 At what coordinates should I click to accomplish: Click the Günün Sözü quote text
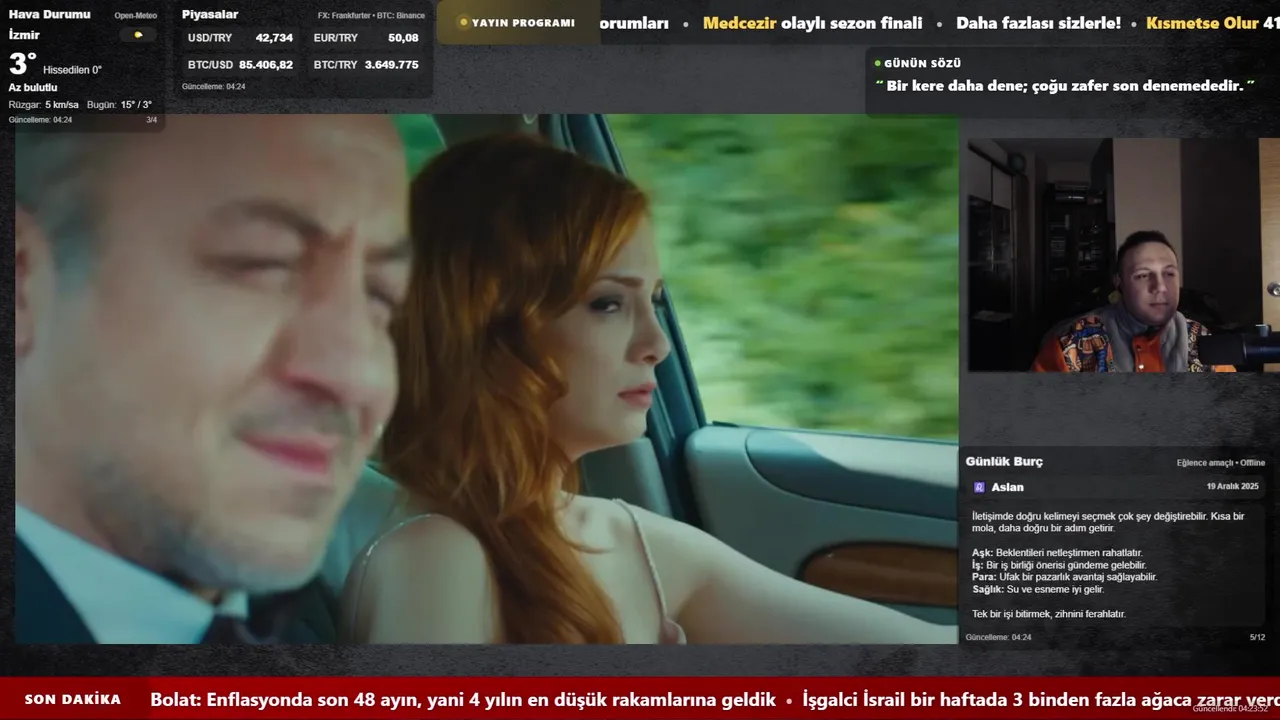pos(1065,86)
